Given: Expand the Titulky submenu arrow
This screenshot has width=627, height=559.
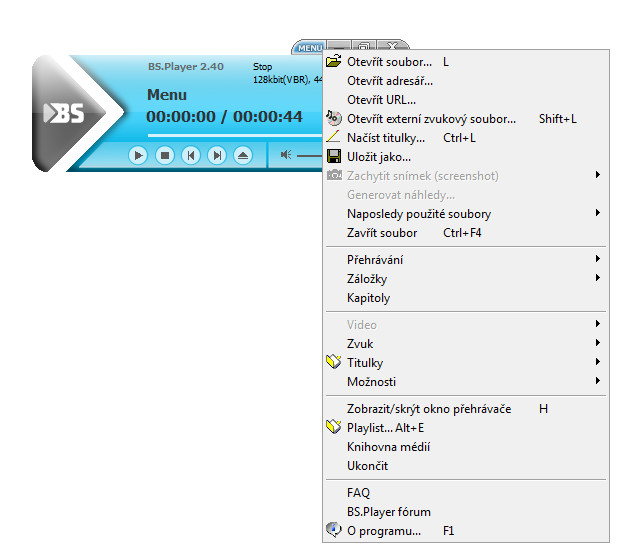Looking at the screenshot, I should coord(597,361).
